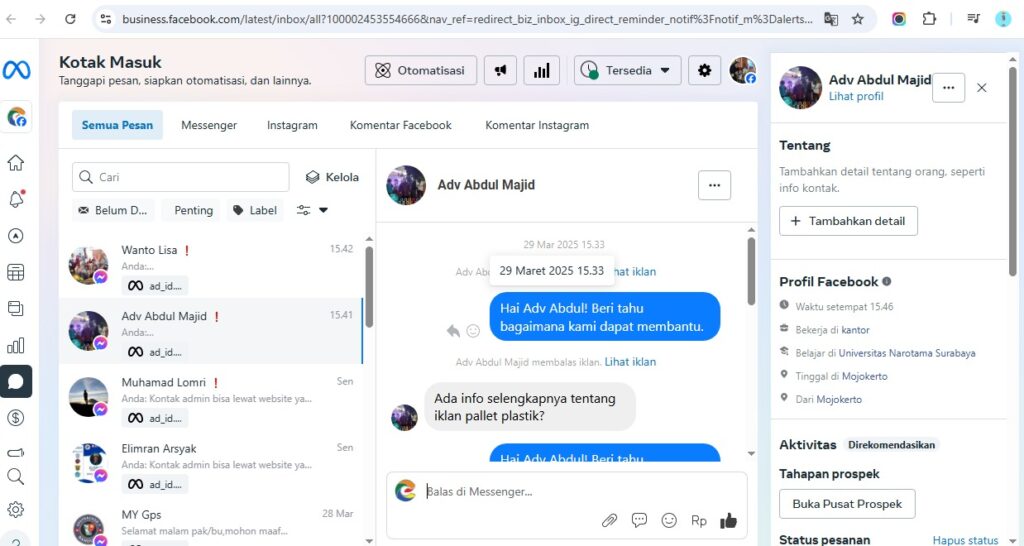Open inbox settings gear icon in header
Viewport: 1024px width, 546px height.
point(705,71)
